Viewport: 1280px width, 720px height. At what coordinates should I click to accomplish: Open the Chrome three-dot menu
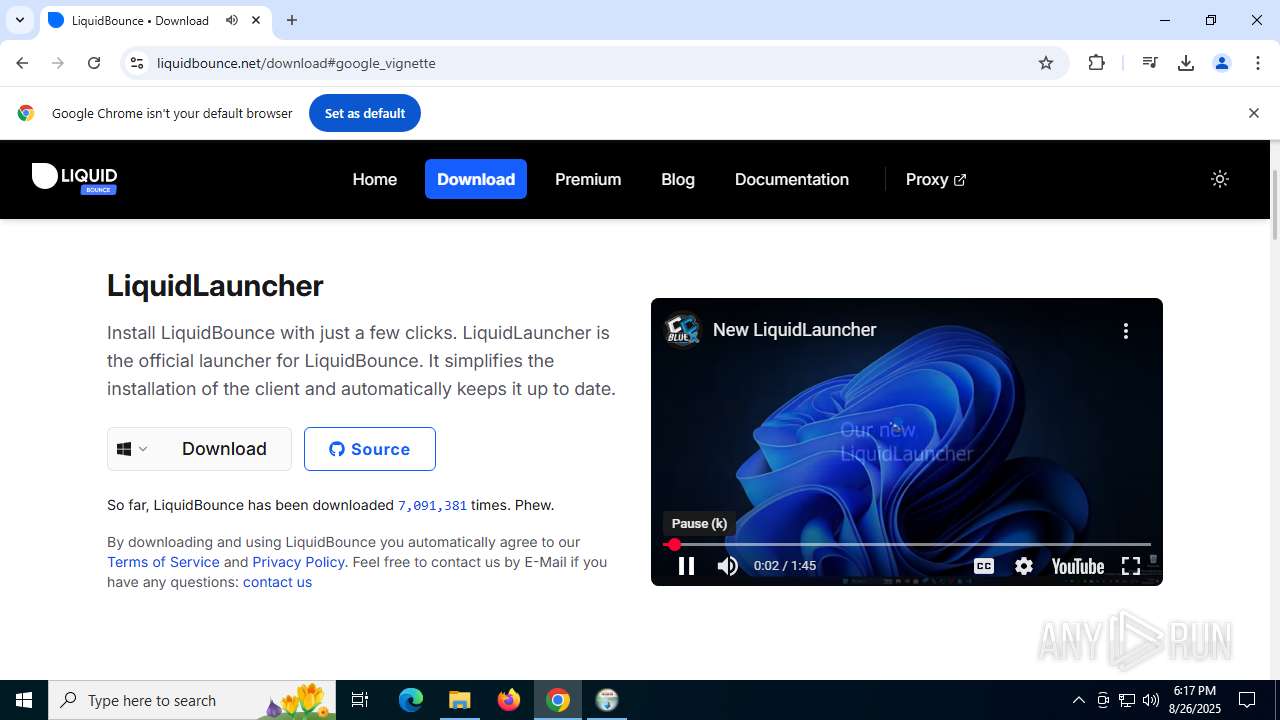coord(1257,63)
